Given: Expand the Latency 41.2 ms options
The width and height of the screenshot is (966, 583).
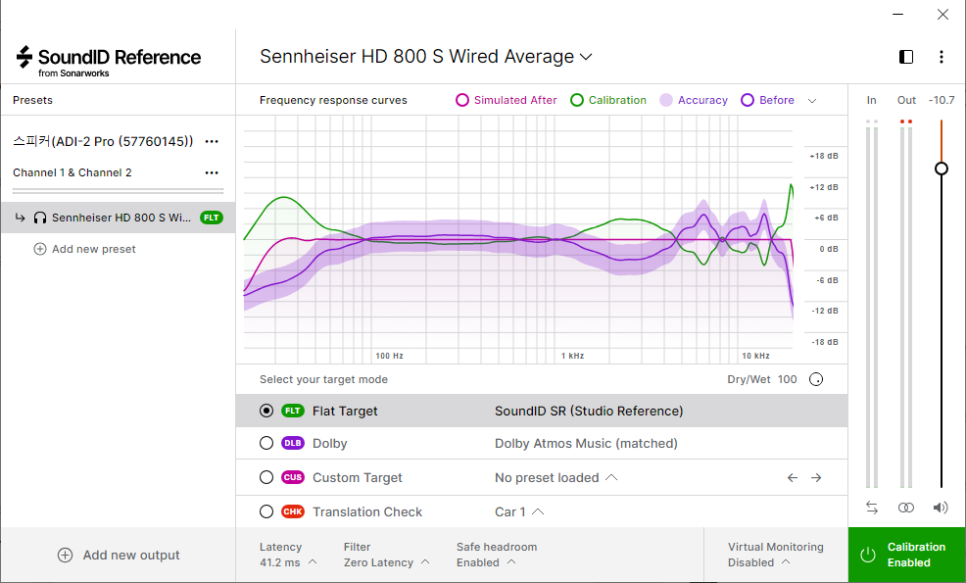Looking at the screenshot, I should [288, 555].
